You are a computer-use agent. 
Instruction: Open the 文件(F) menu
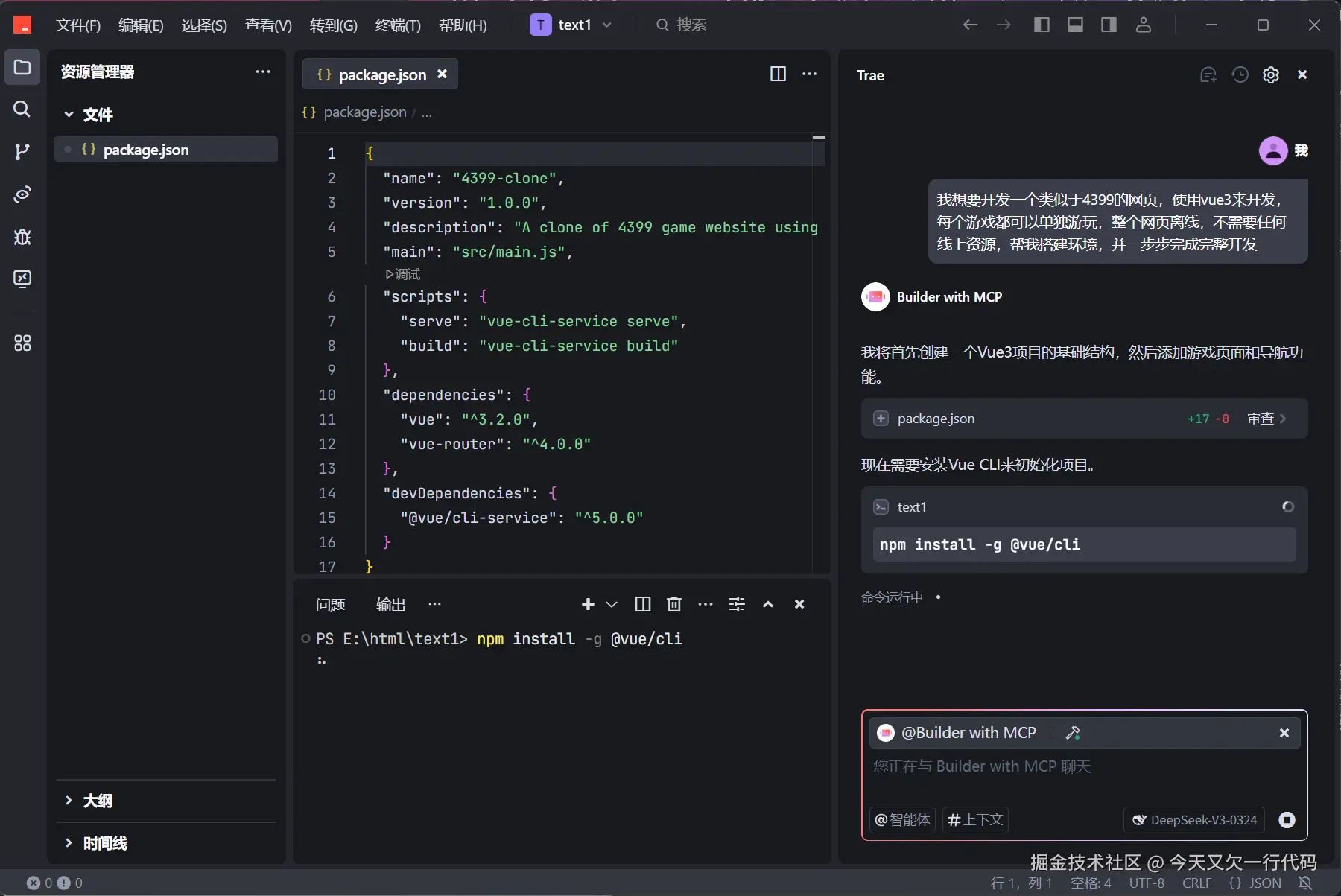point(78,25)
